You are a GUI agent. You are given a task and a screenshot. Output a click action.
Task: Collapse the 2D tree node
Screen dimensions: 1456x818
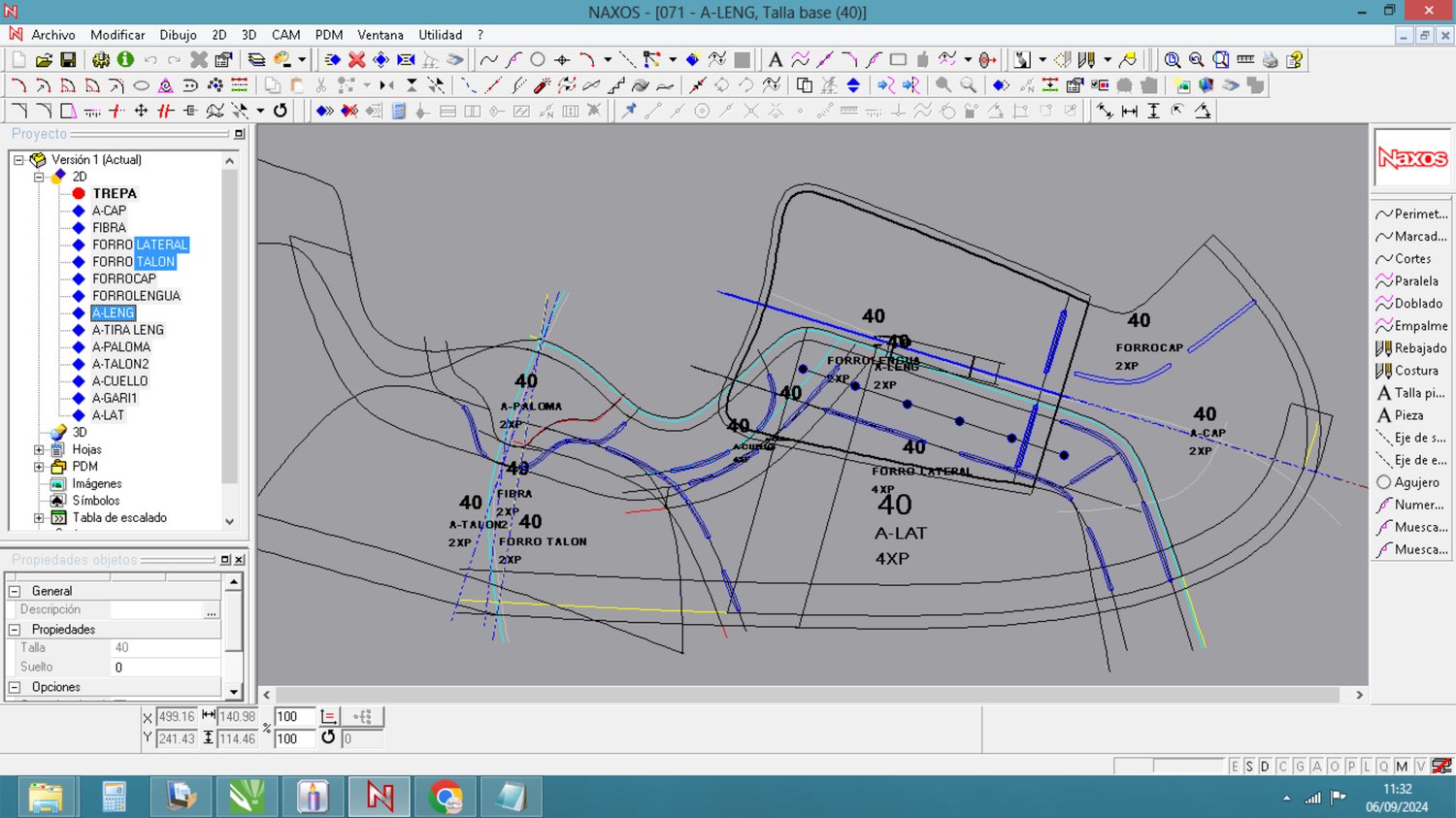39,177
